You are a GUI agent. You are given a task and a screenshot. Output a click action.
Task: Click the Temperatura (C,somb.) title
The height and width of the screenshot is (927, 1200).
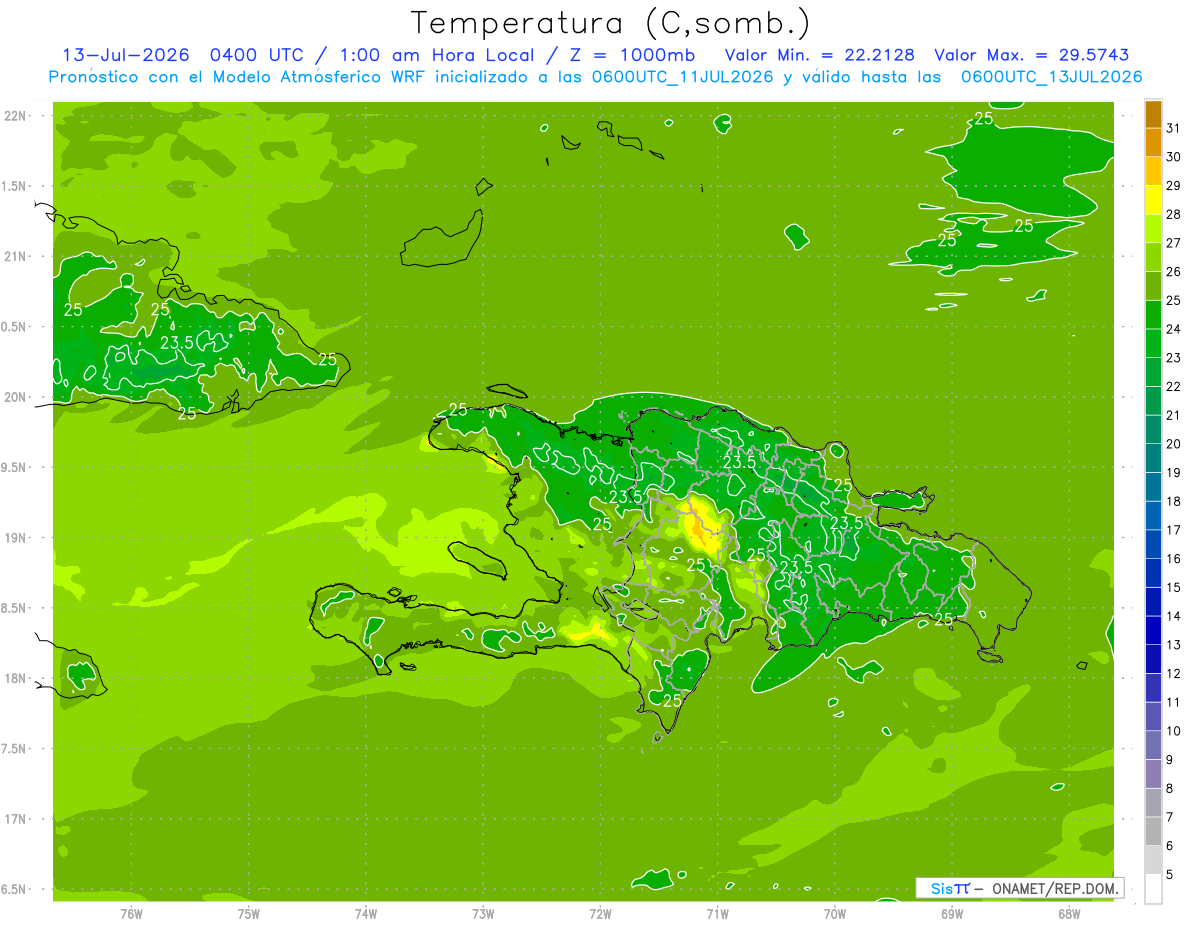coord(611,22)
